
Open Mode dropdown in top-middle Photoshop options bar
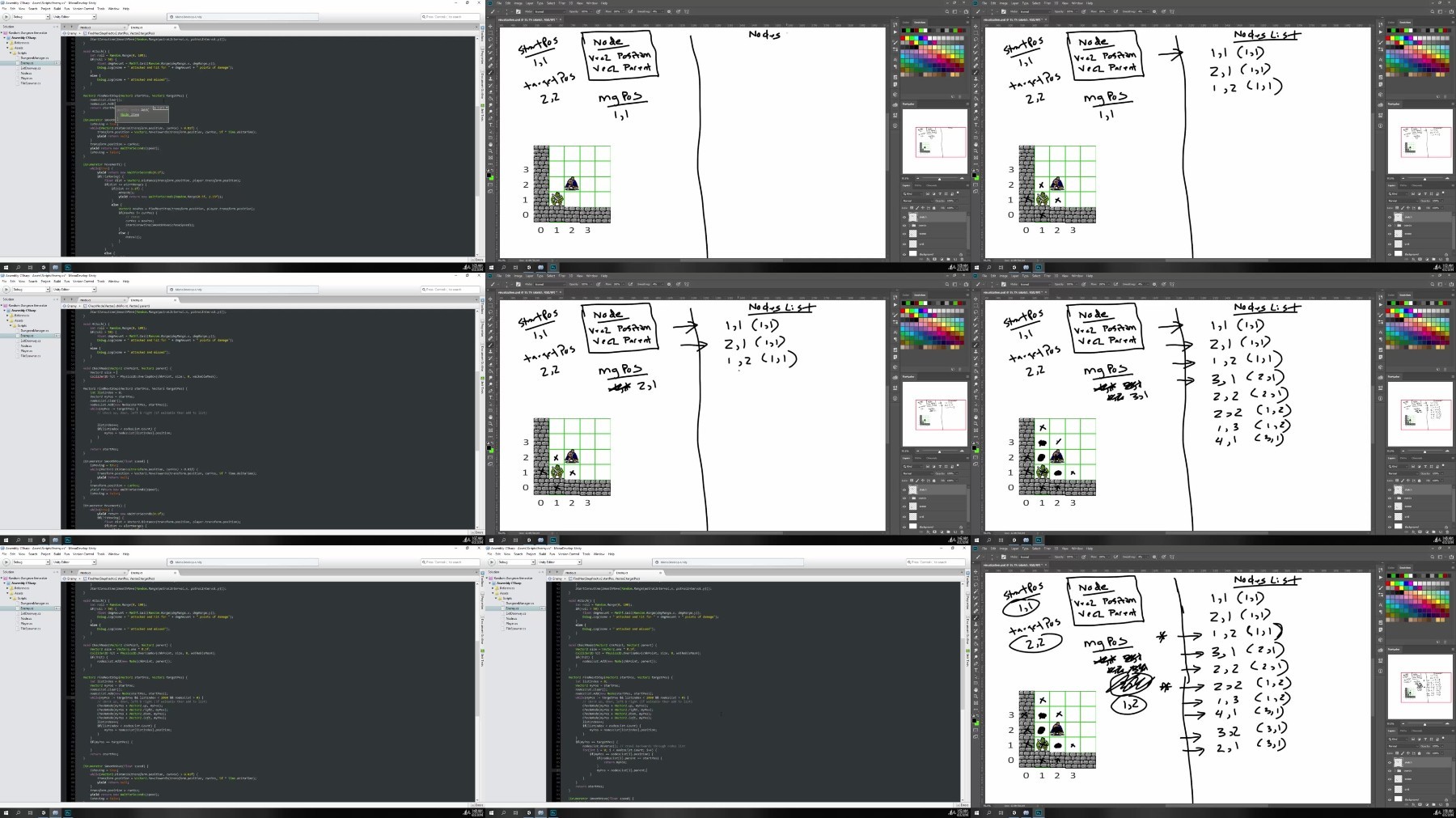point(550,11)
